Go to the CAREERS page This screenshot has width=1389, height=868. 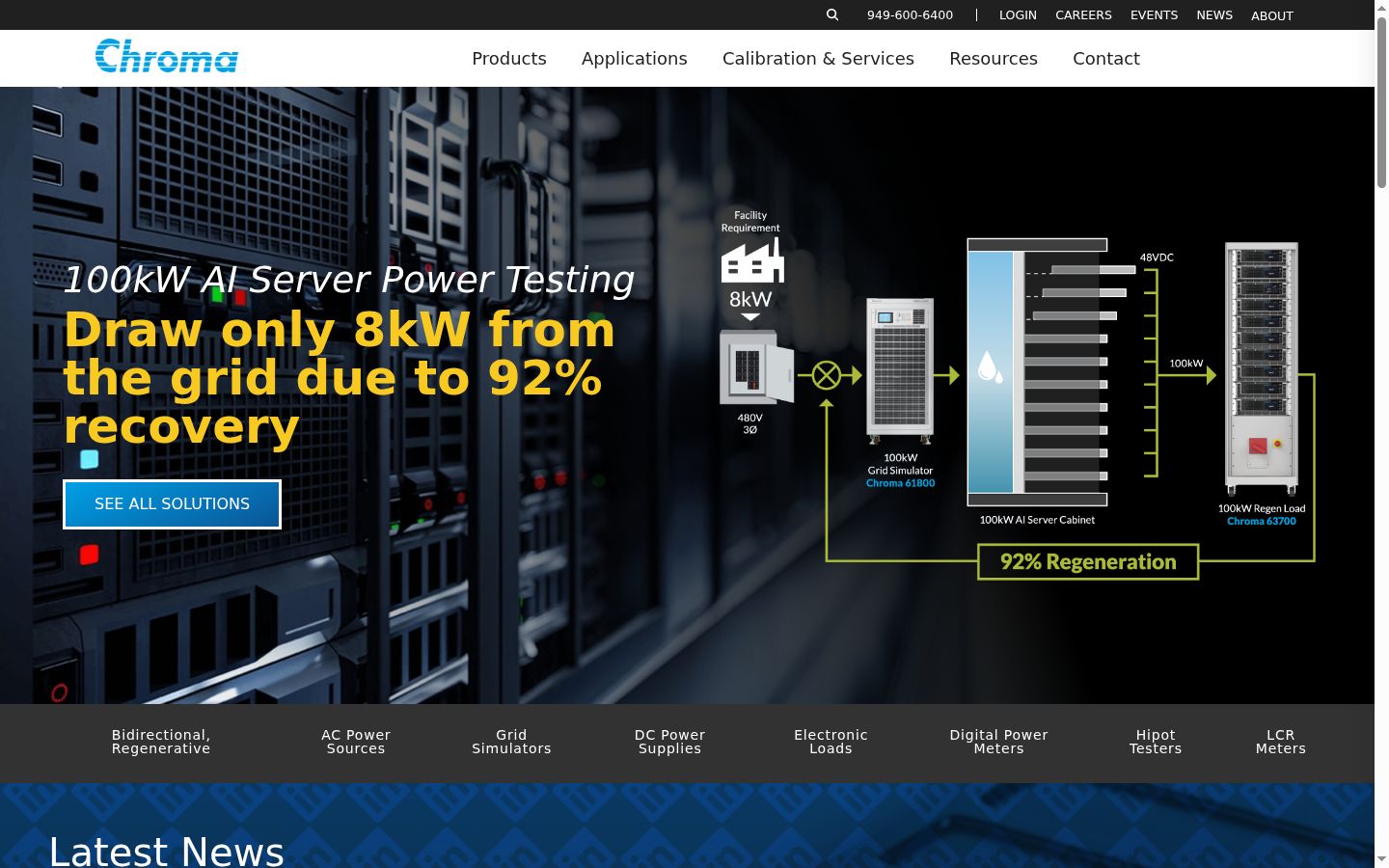click(1083, 15)
